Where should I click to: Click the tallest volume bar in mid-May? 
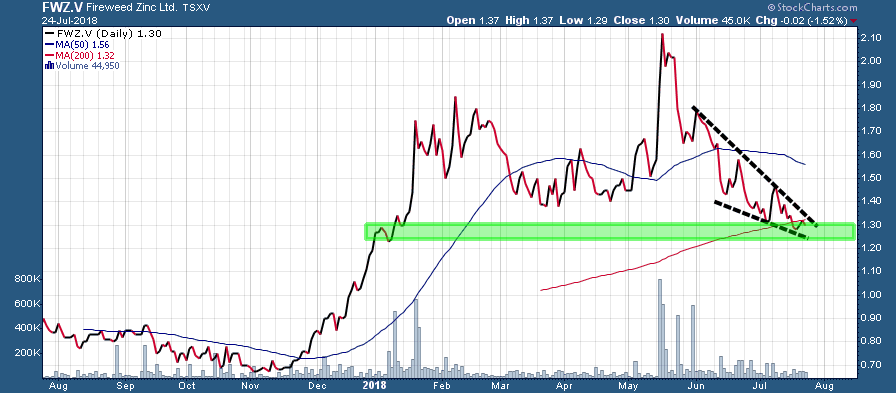point(660,328)
